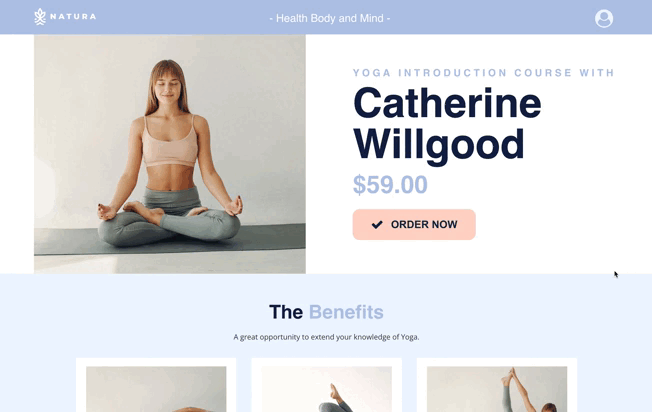
Task: Click the light-blue Benefits heading word
Action: [x=346, y=312]
